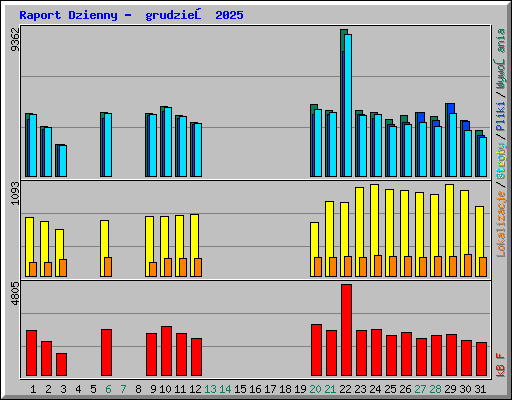Click the yellow bar for day 12
The image size is (512, 400).
[194, 245]
